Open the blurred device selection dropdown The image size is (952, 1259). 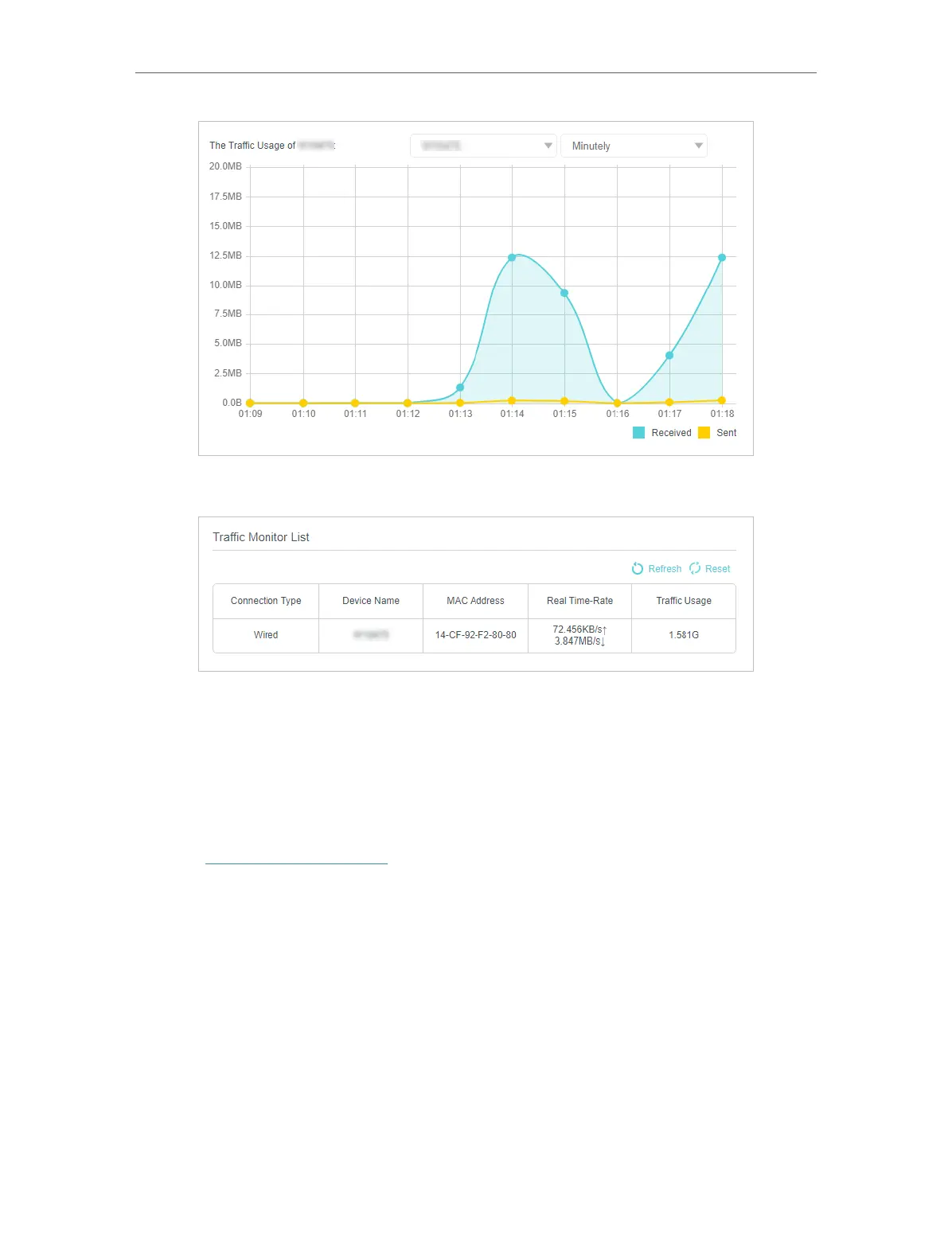click(483, 146)
